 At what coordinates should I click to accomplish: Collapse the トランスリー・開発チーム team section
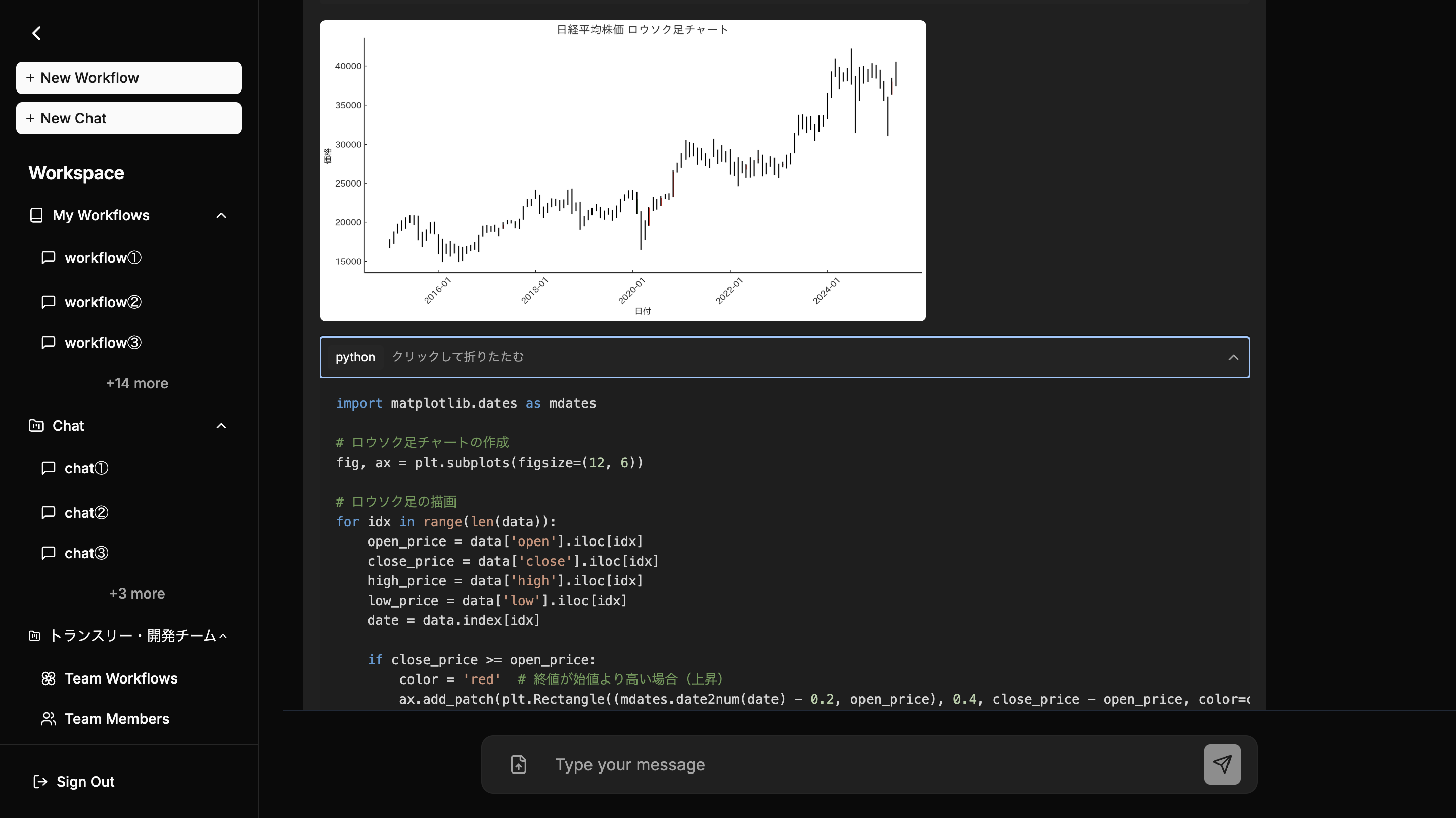pyautogui.click(x=223, y=636)
